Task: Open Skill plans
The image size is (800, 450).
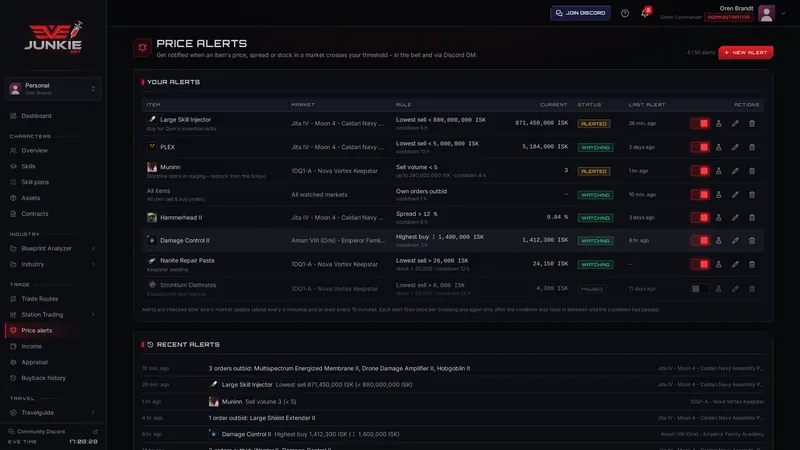Action: [53, 182]
